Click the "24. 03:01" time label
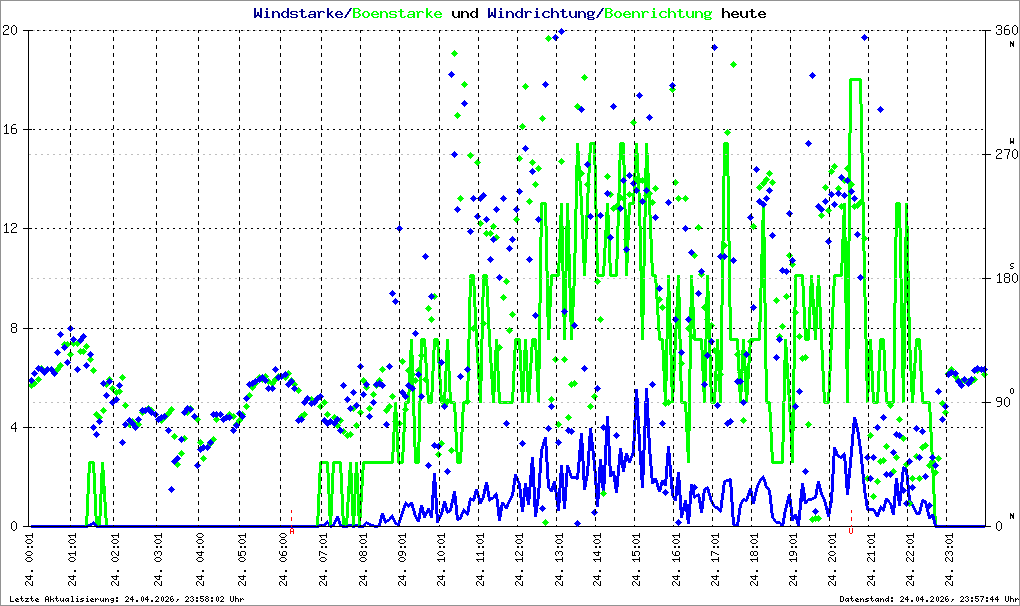 tap(158, 560)
